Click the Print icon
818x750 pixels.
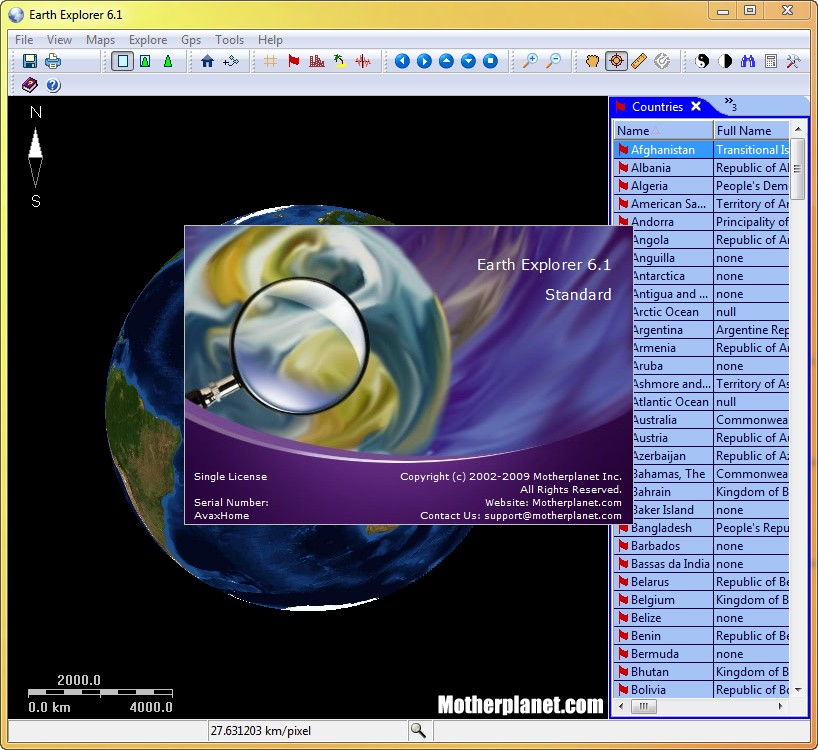[53, 61]
